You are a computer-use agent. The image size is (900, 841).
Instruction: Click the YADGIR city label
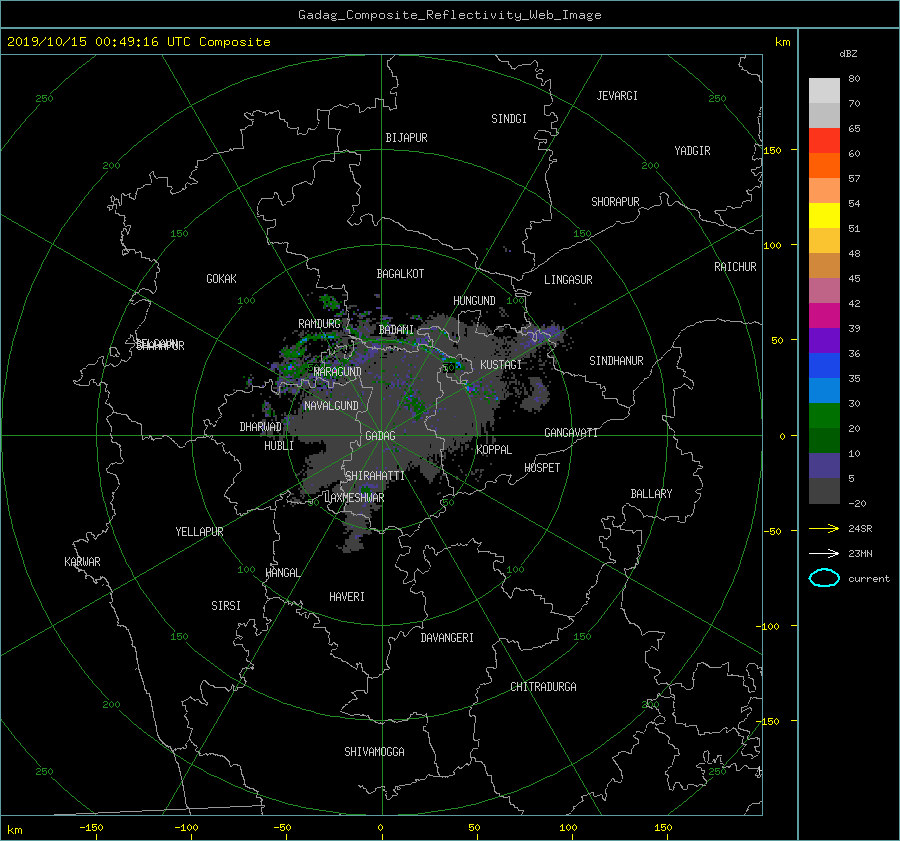692,151
